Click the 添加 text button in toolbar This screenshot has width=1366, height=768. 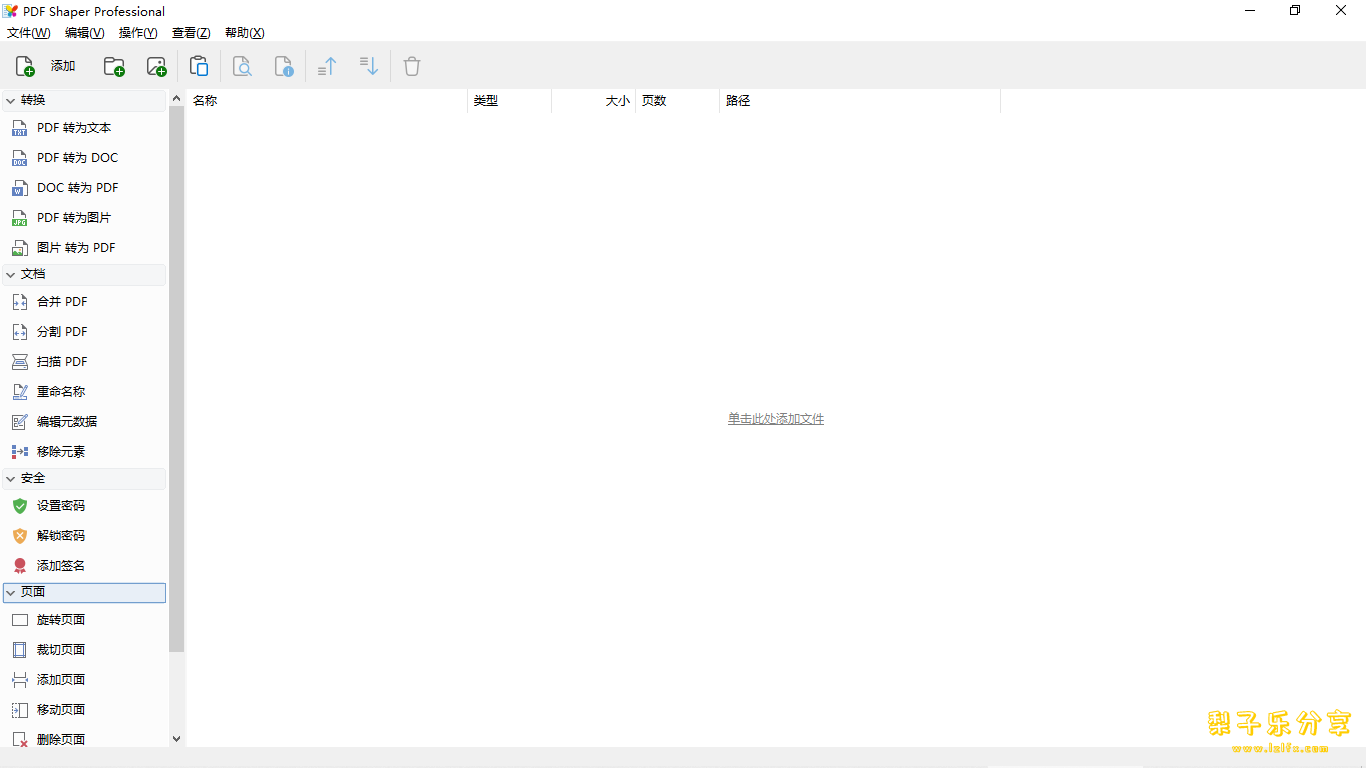(x=63, y=66)
